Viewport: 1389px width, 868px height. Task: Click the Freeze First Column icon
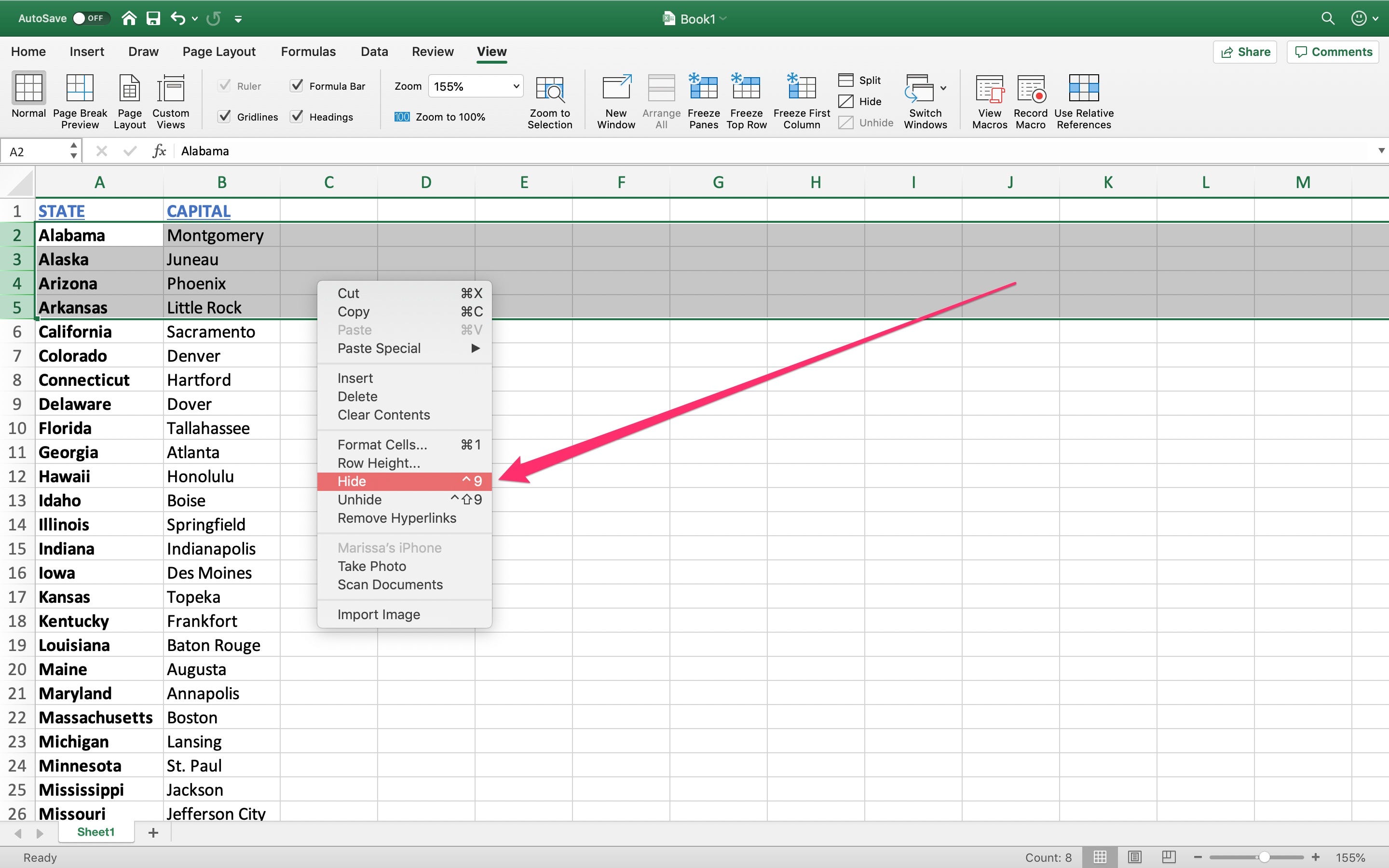coord(801,87)
